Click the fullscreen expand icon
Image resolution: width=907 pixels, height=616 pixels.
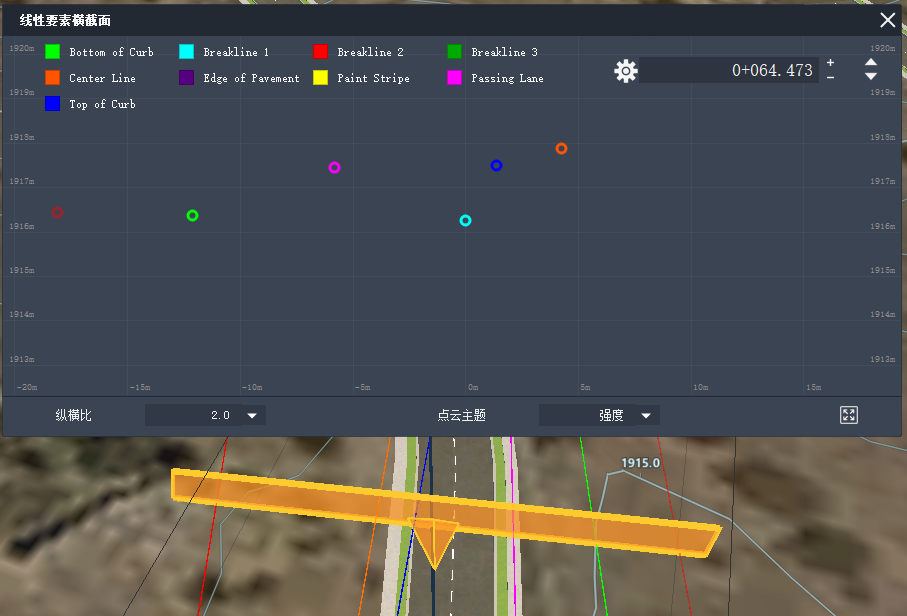click(849, 415)
